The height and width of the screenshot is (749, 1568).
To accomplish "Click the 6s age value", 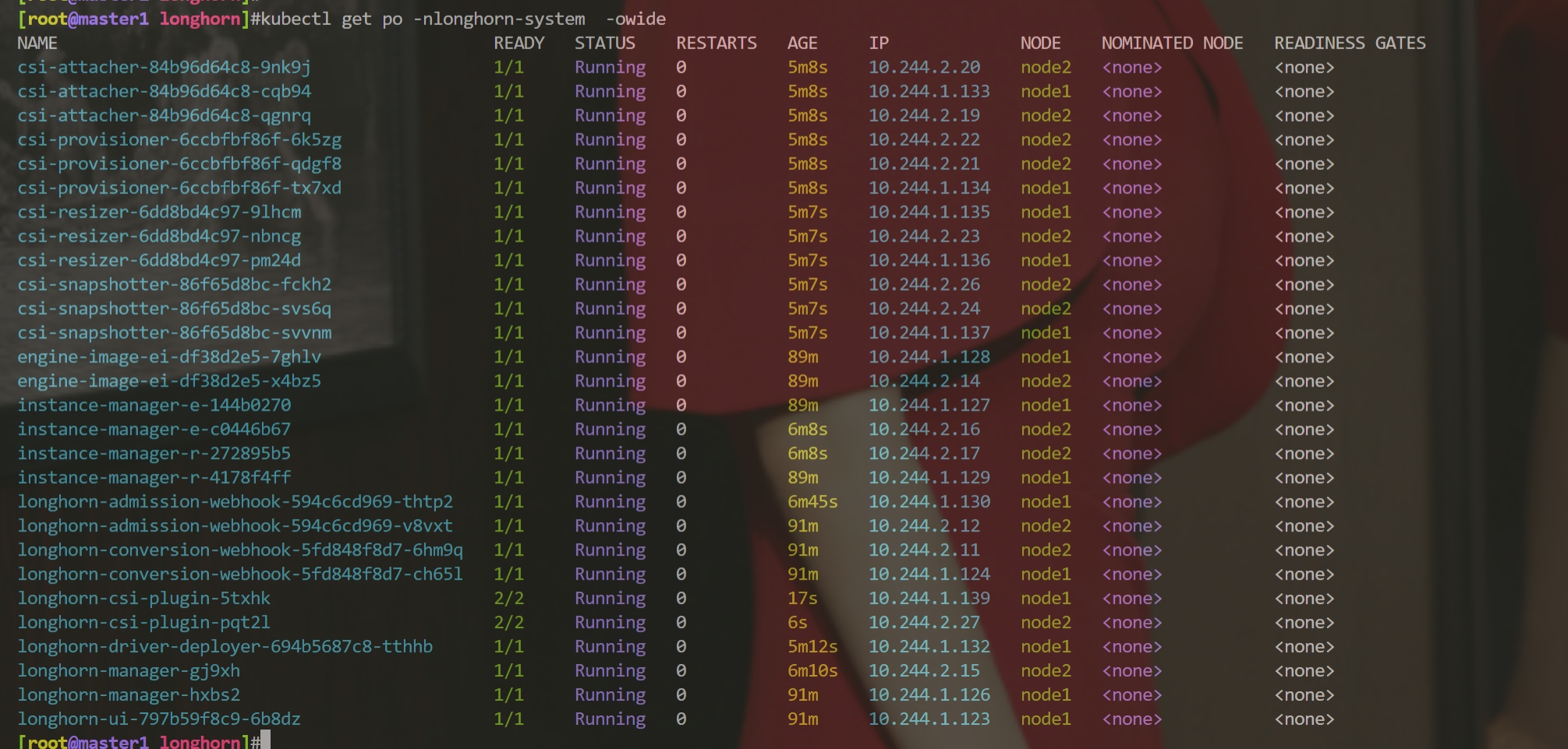I will [x=798, y=623].
